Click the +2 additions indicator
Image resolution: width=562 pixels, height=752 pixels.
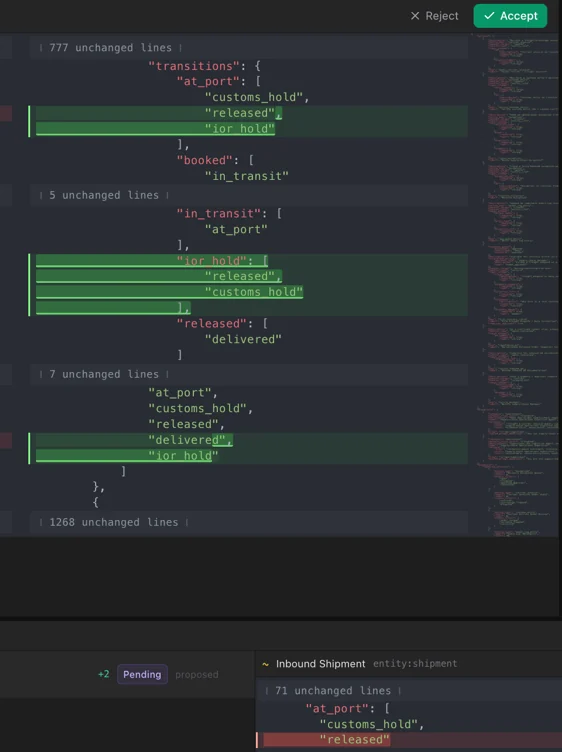(104, 674)
